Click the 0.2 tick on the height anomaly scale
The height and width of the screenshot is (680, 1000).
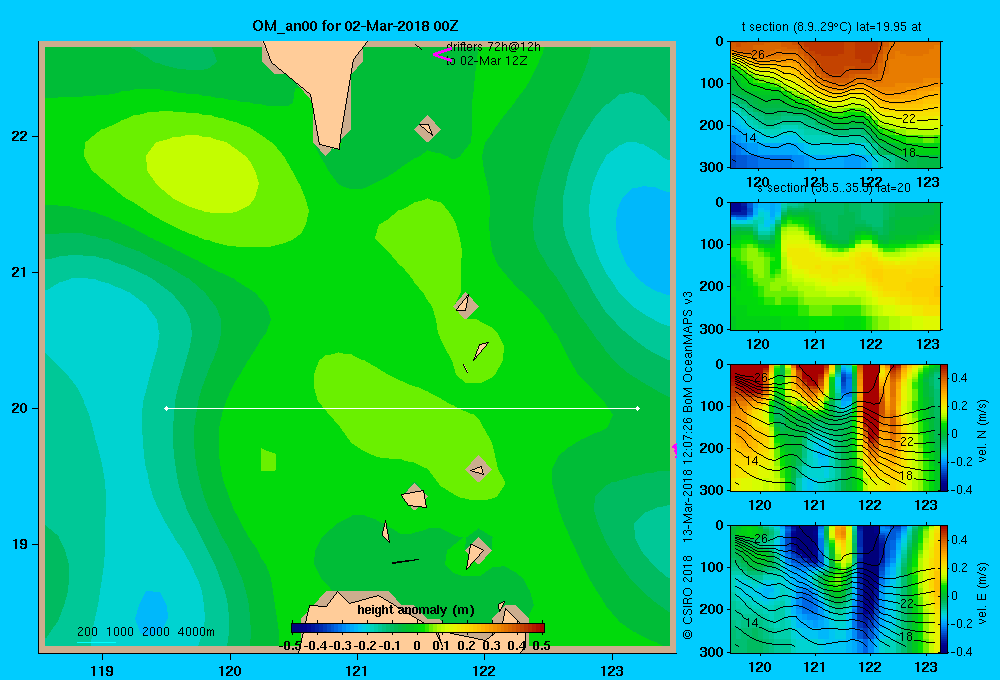(x=466, y=646)
